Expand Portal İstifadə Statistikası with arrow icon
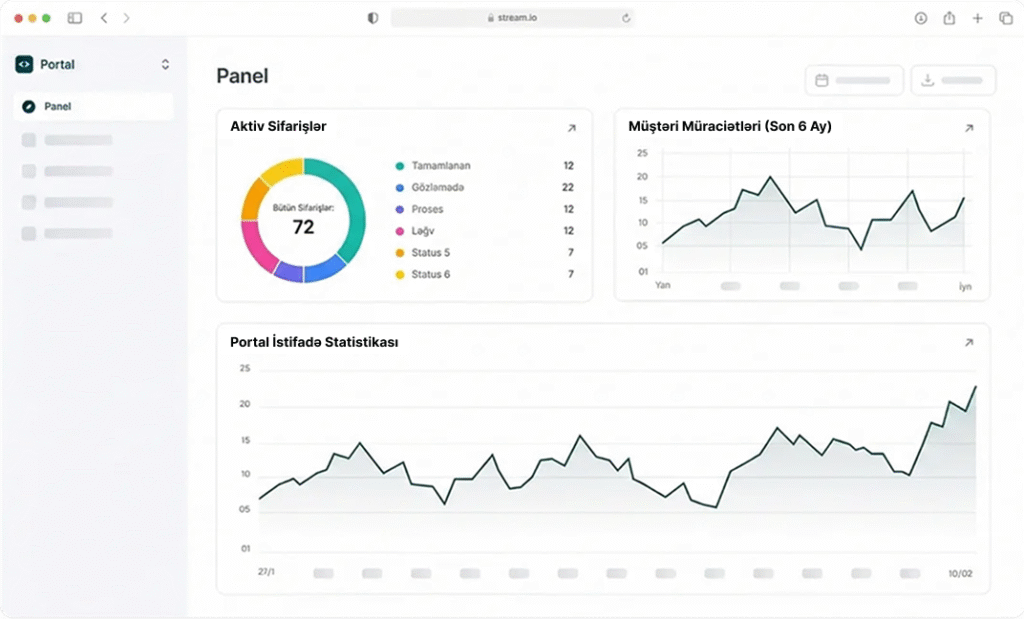 click(968, 343)
